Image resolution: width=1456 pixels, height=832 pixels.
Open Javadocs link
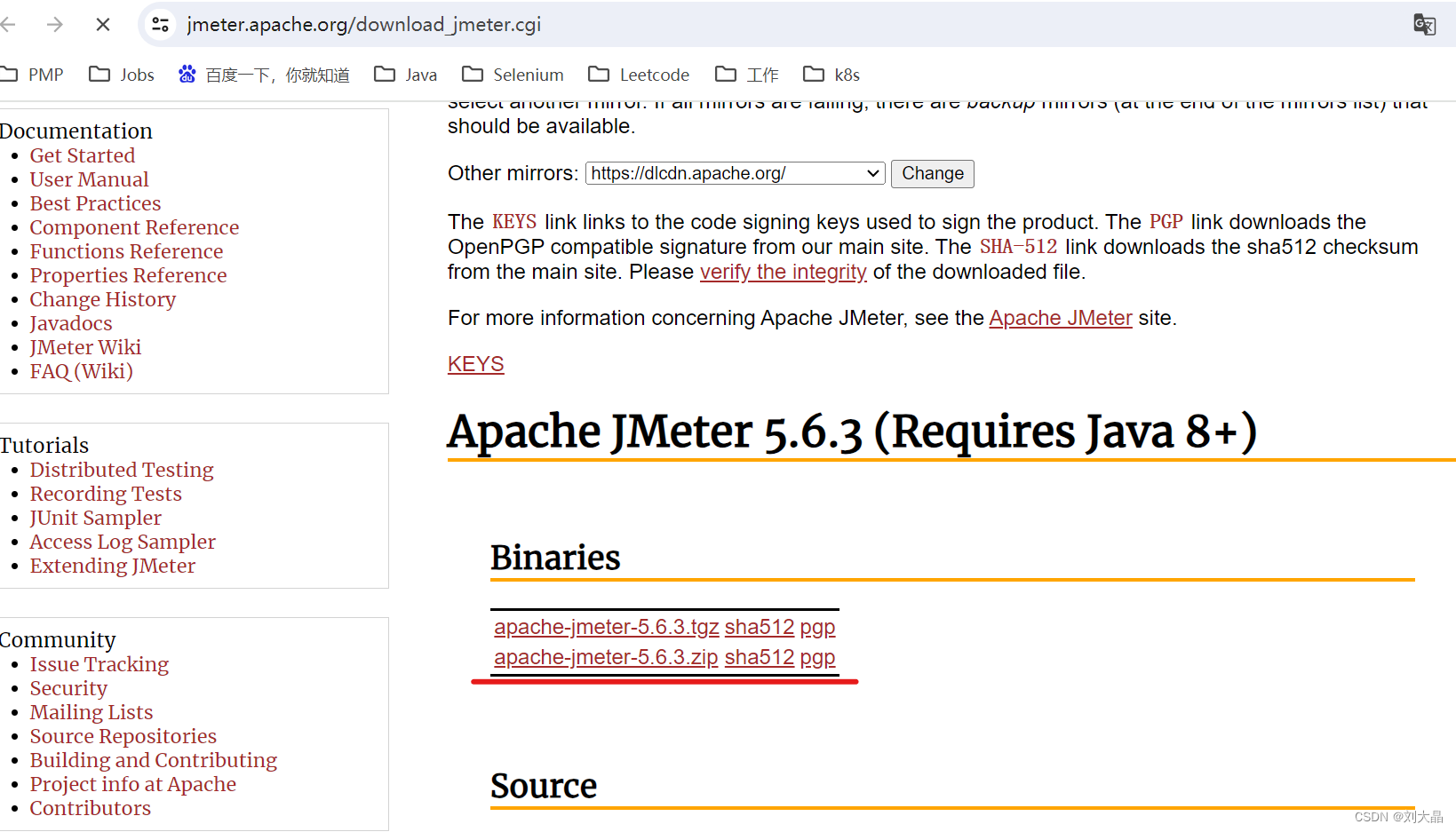(71, 323)
